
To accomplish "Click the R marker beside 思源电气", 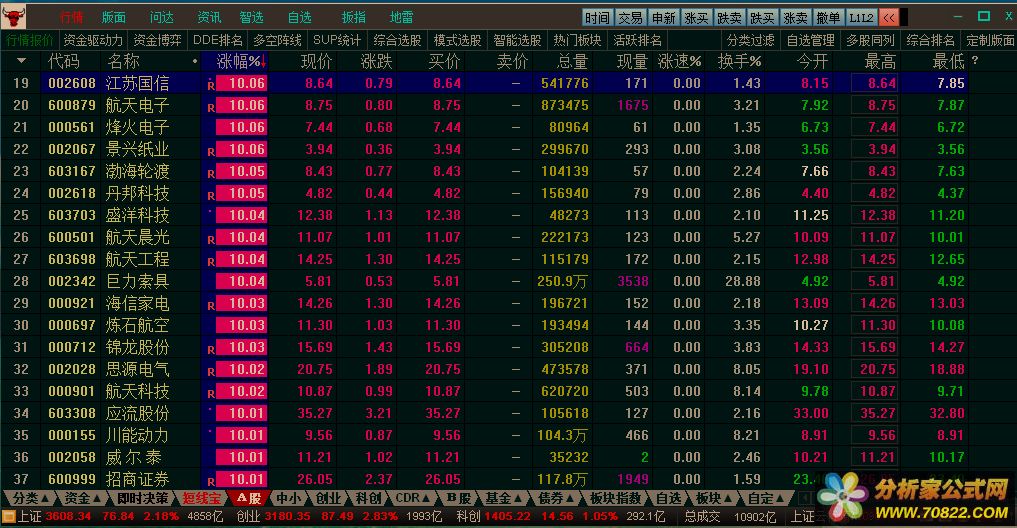I will click(x=211, y=372).
